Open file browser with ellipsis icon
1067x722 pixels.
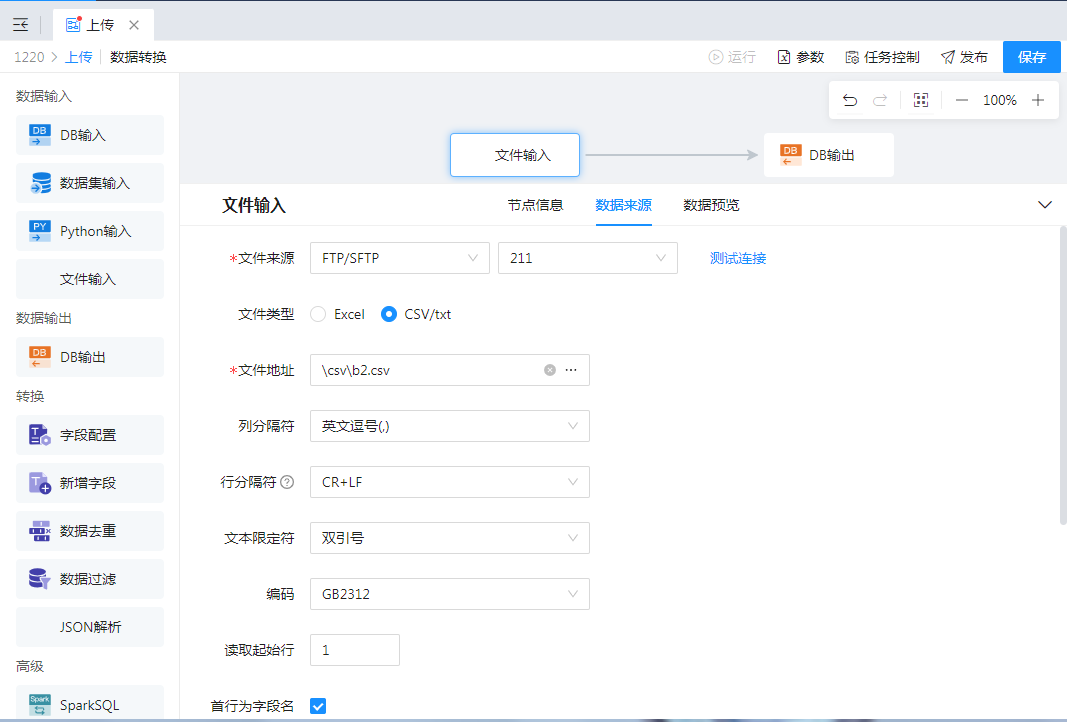coord(571,370)
